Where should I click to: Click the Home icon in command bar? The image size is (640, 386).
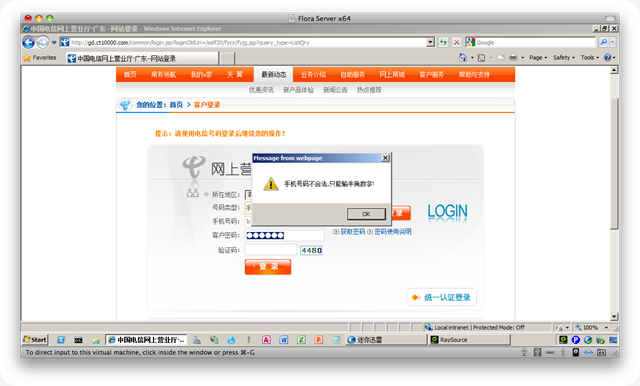(462, 58)
